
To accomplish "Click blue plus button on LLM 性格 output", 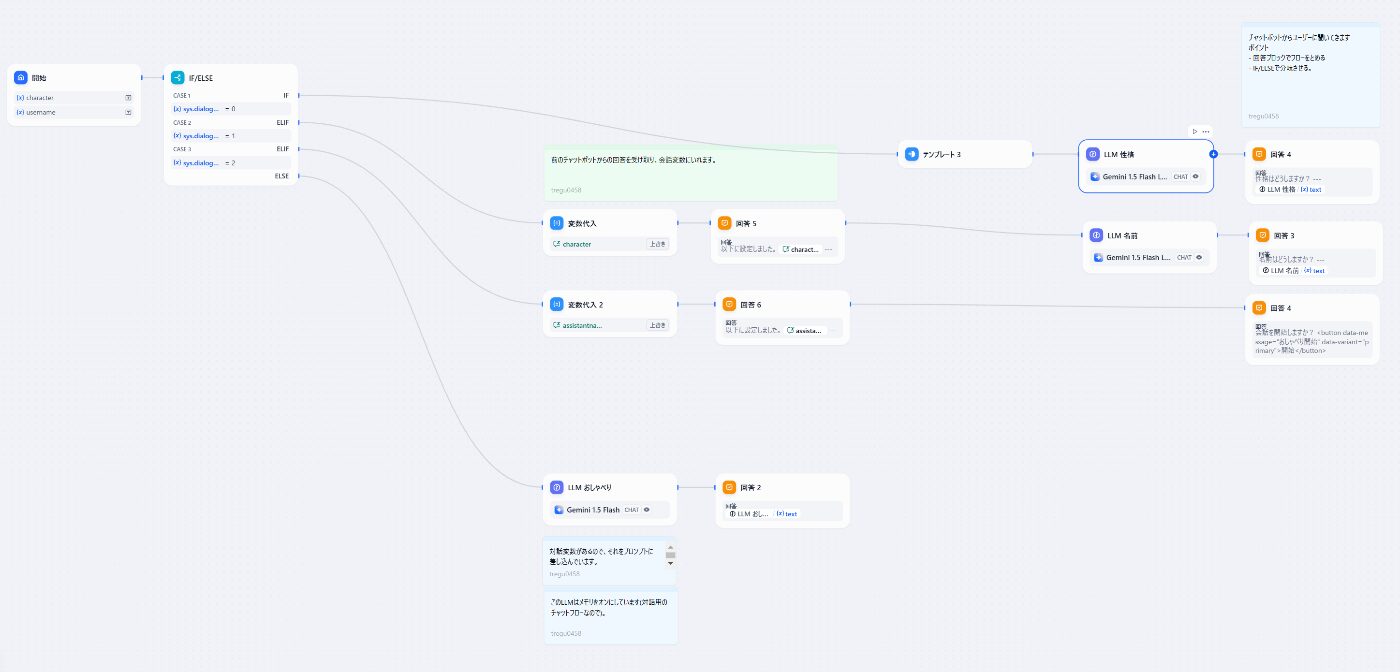I will [x=1214, y=154].
